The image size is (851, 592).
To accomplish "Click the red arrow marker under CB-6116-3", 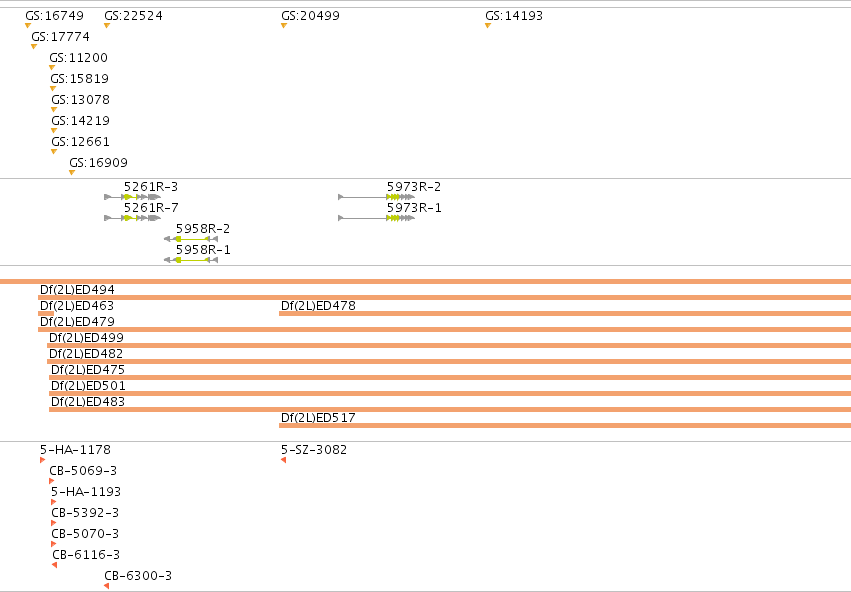I will (54, 565).
